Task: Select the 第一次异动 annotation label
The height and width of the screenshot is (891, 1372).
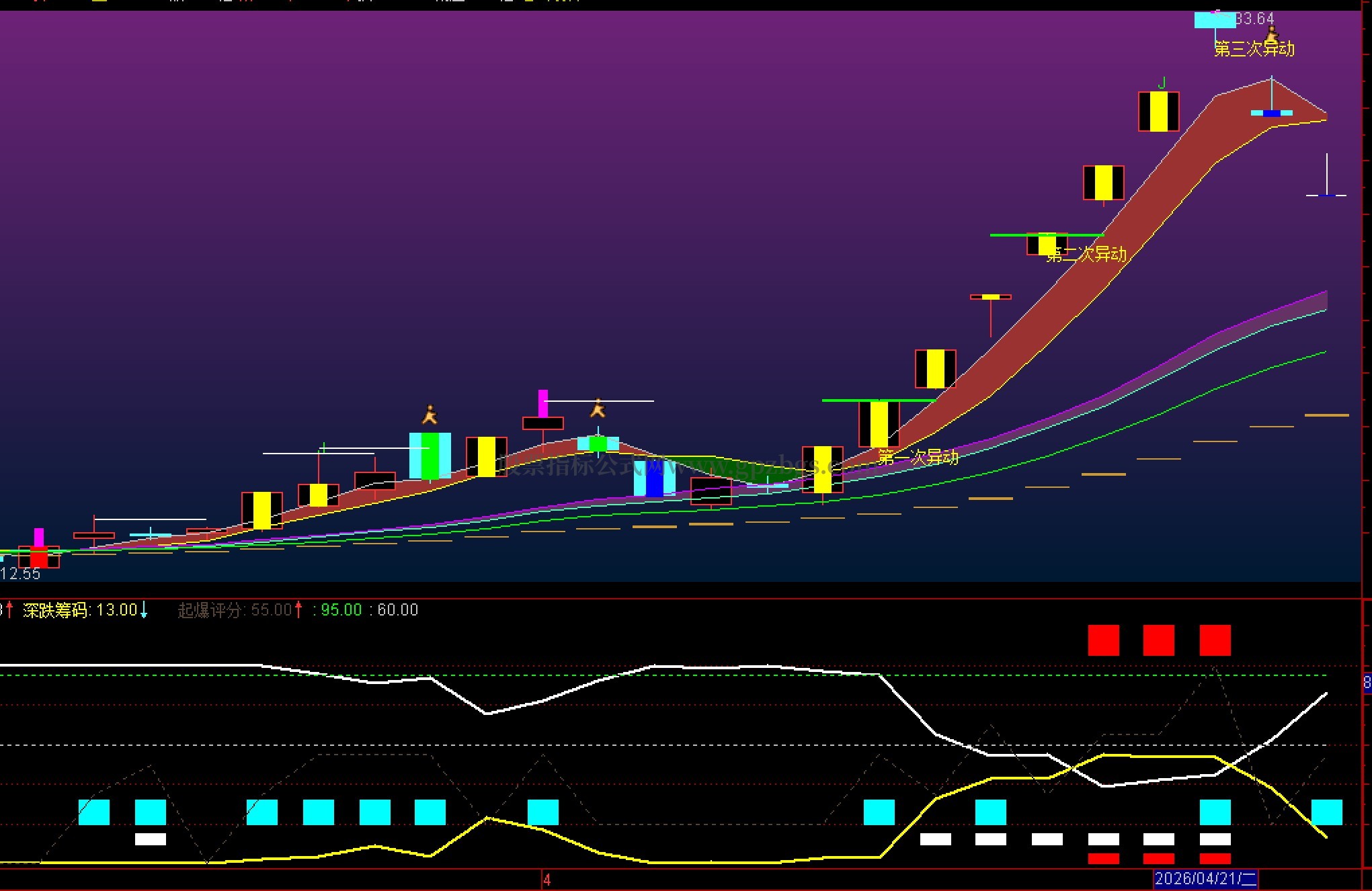Action: click(x=918, y=458)
